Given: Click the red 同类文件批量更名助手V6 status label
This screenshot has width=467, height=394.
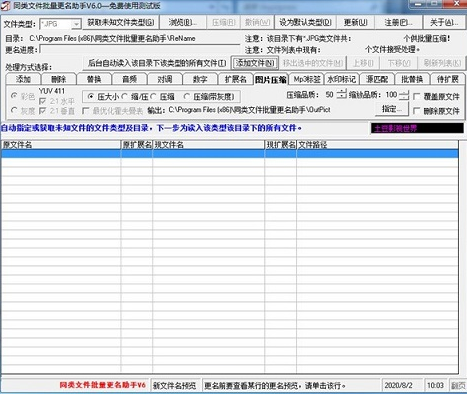Looking at the screenshot, I should 103,385.
